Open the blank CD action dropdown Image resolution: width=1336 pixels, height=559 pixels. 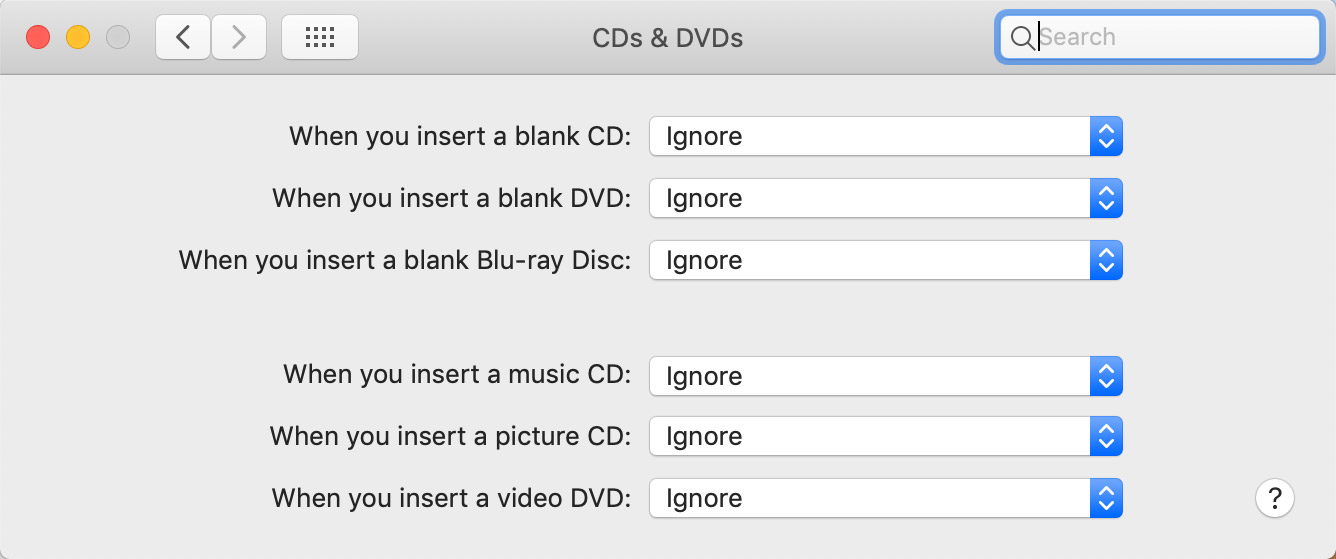click(x=886, y=136)
